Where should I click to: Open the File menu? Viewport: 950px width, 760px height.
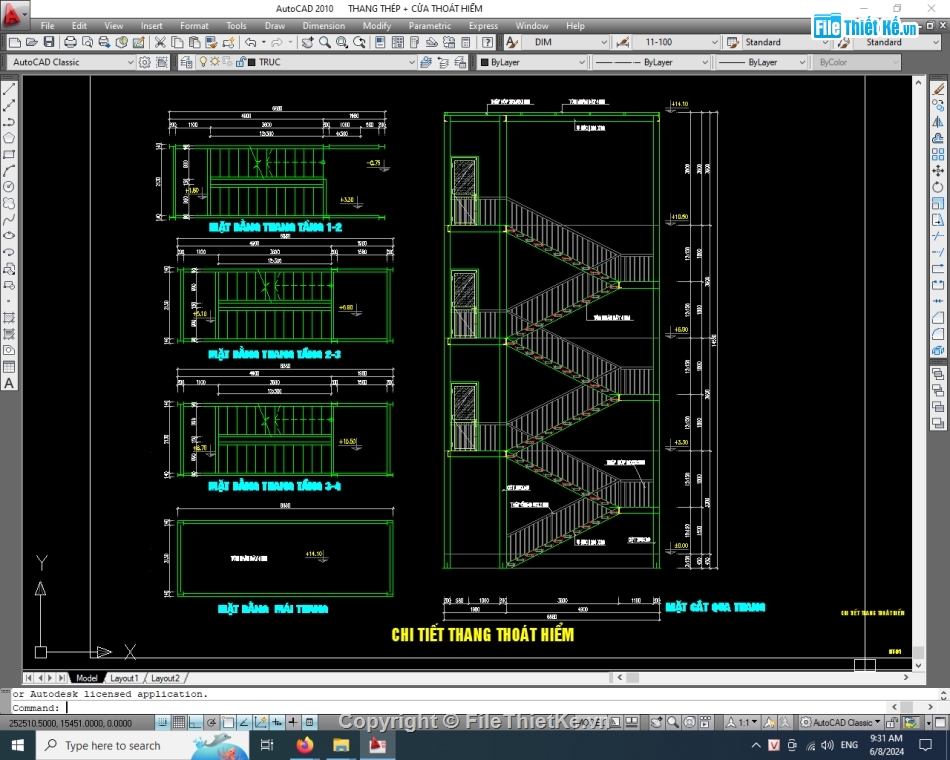coord(47,25)
